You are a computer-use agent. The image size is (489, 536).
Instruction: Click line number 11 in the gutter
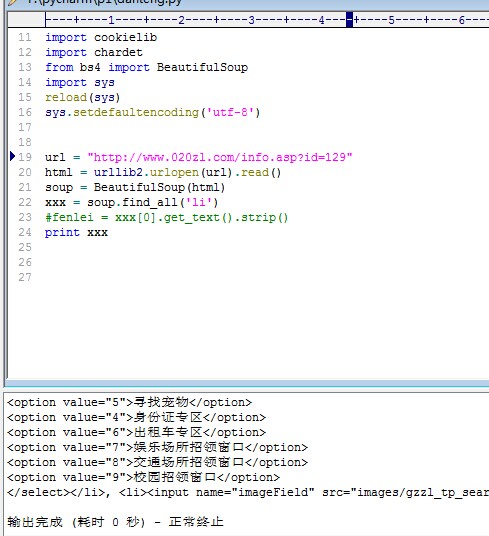25,37
